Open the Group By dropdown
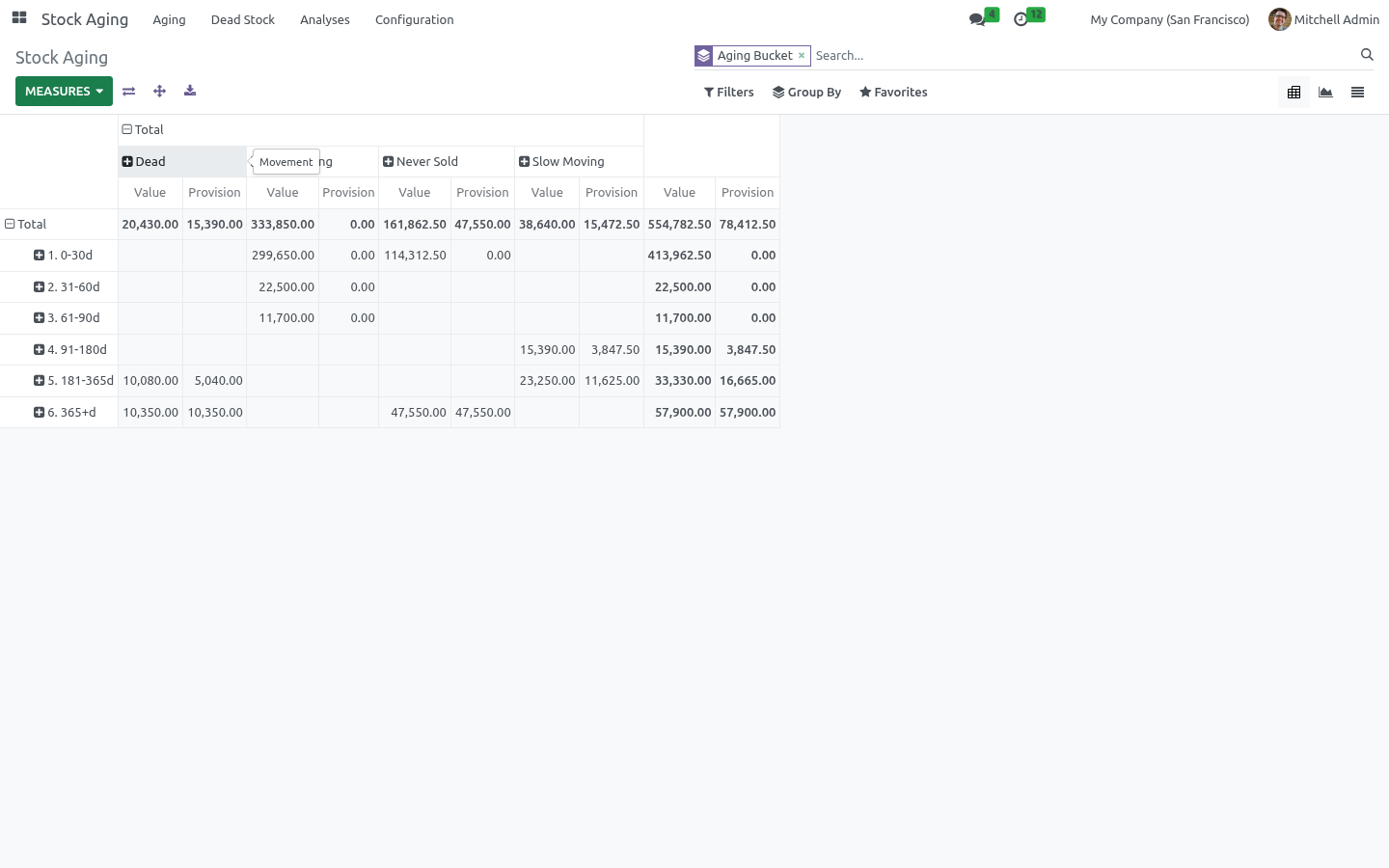The height and width of the screenshot is (868, 1389). tap(806, 93)
